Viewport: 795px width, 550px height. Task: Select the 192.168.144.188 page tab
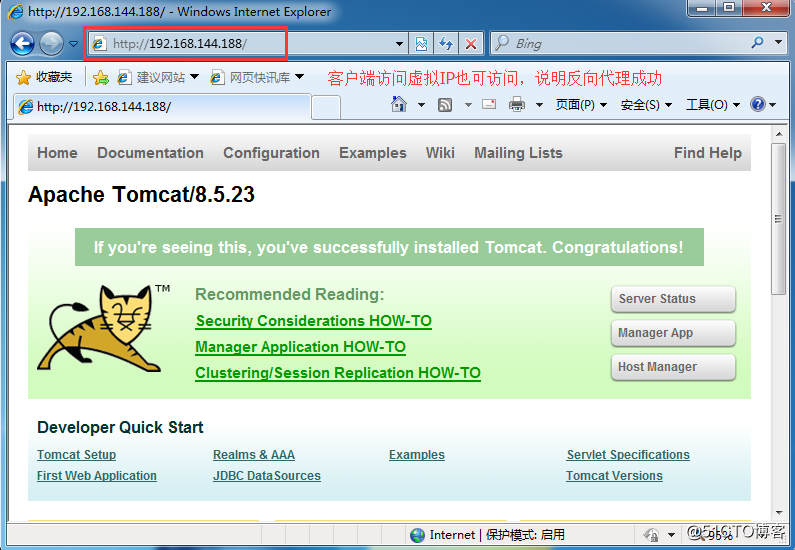(162, 106)
